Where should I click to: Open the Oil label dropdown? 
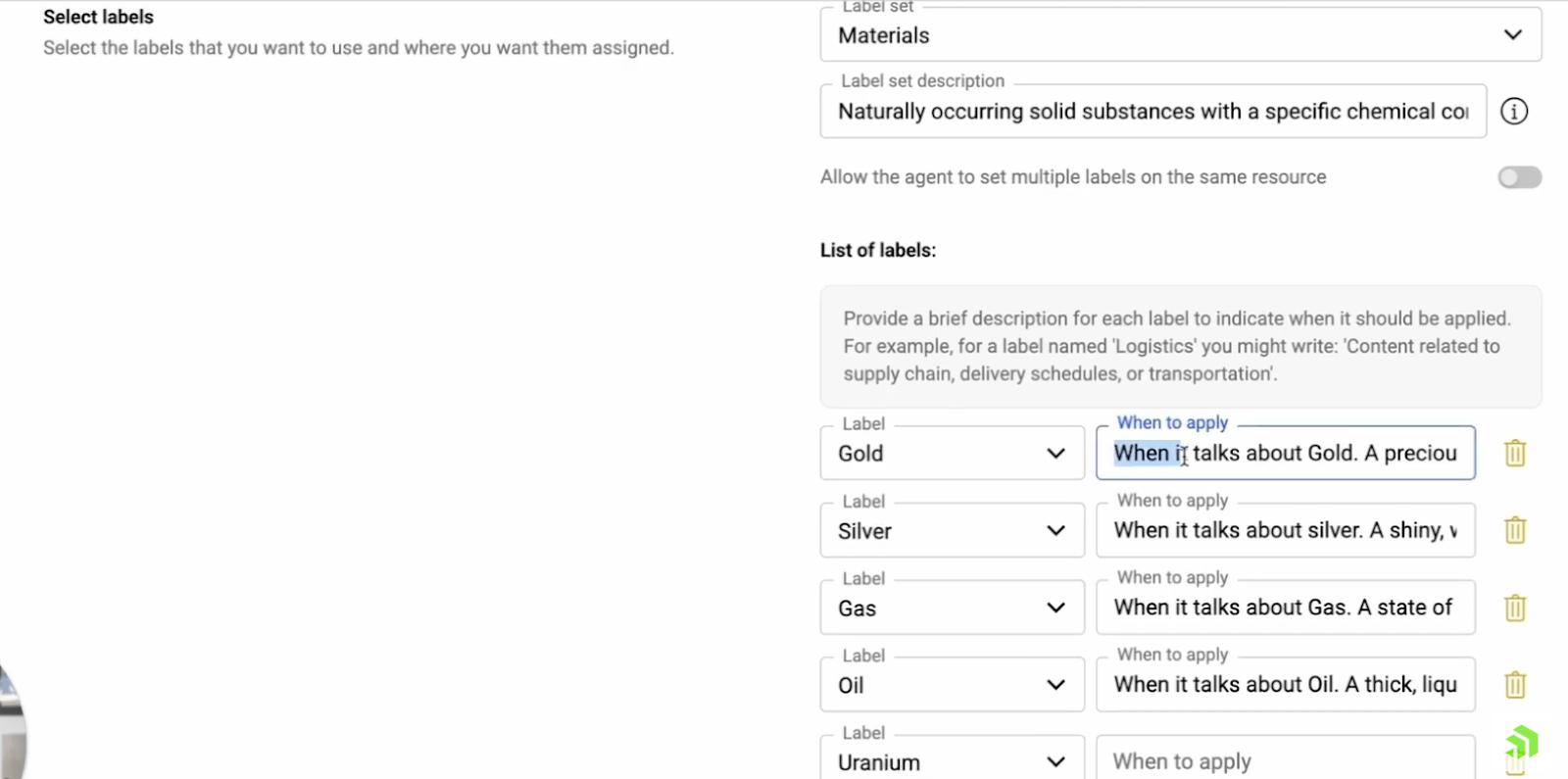pos(1056,684)
